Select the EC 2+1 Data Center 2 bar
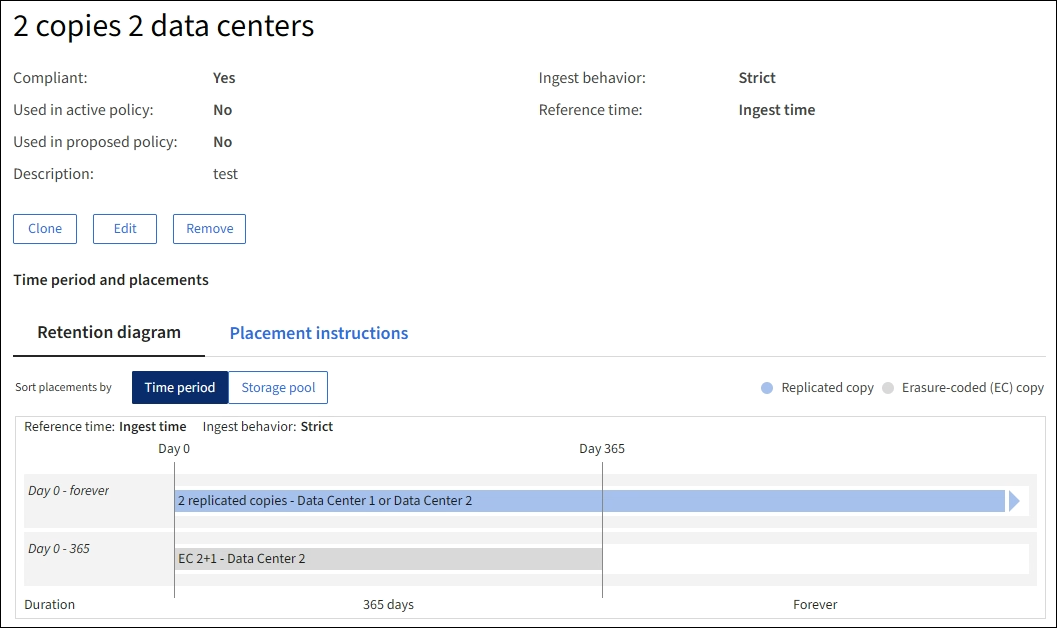1057x628 pixels. (x=388, y=559)
